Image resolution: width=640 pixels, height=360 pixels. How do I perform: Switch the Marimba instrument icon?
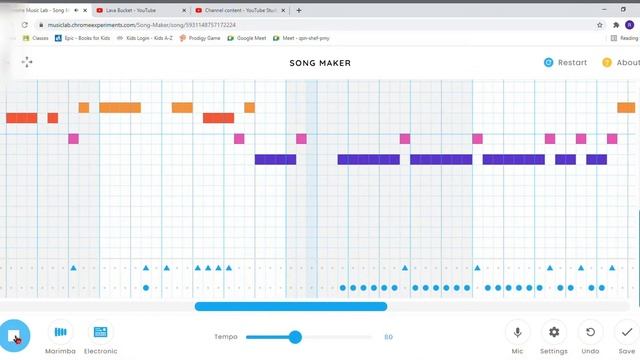click(60, 332)
